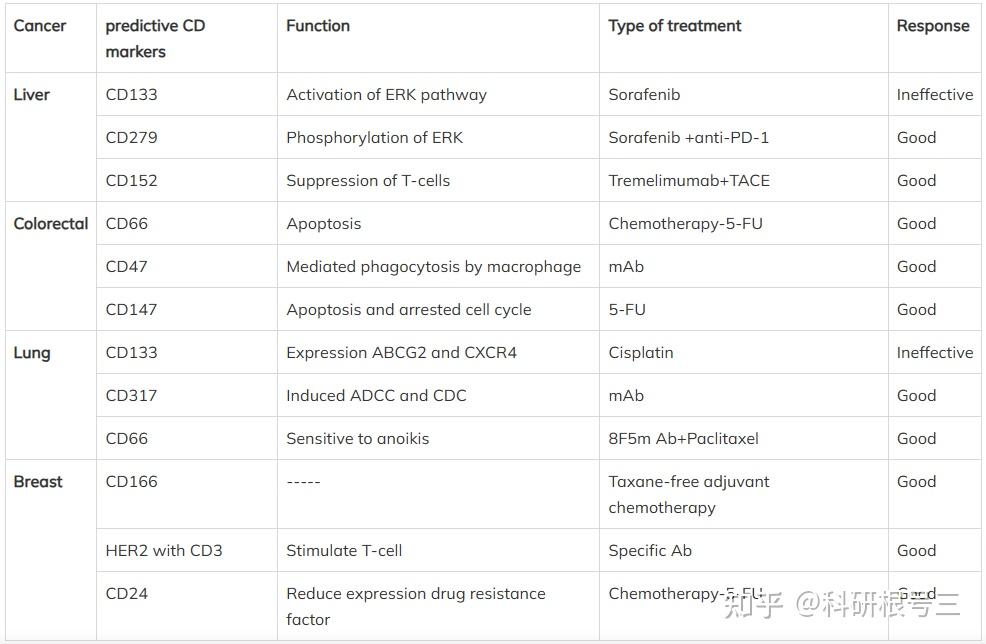The width and height of the screenshot is (986, 644).
Task: Select the "Breast" cancer row label
Action: pyautogui.click(x=38, y=482)
